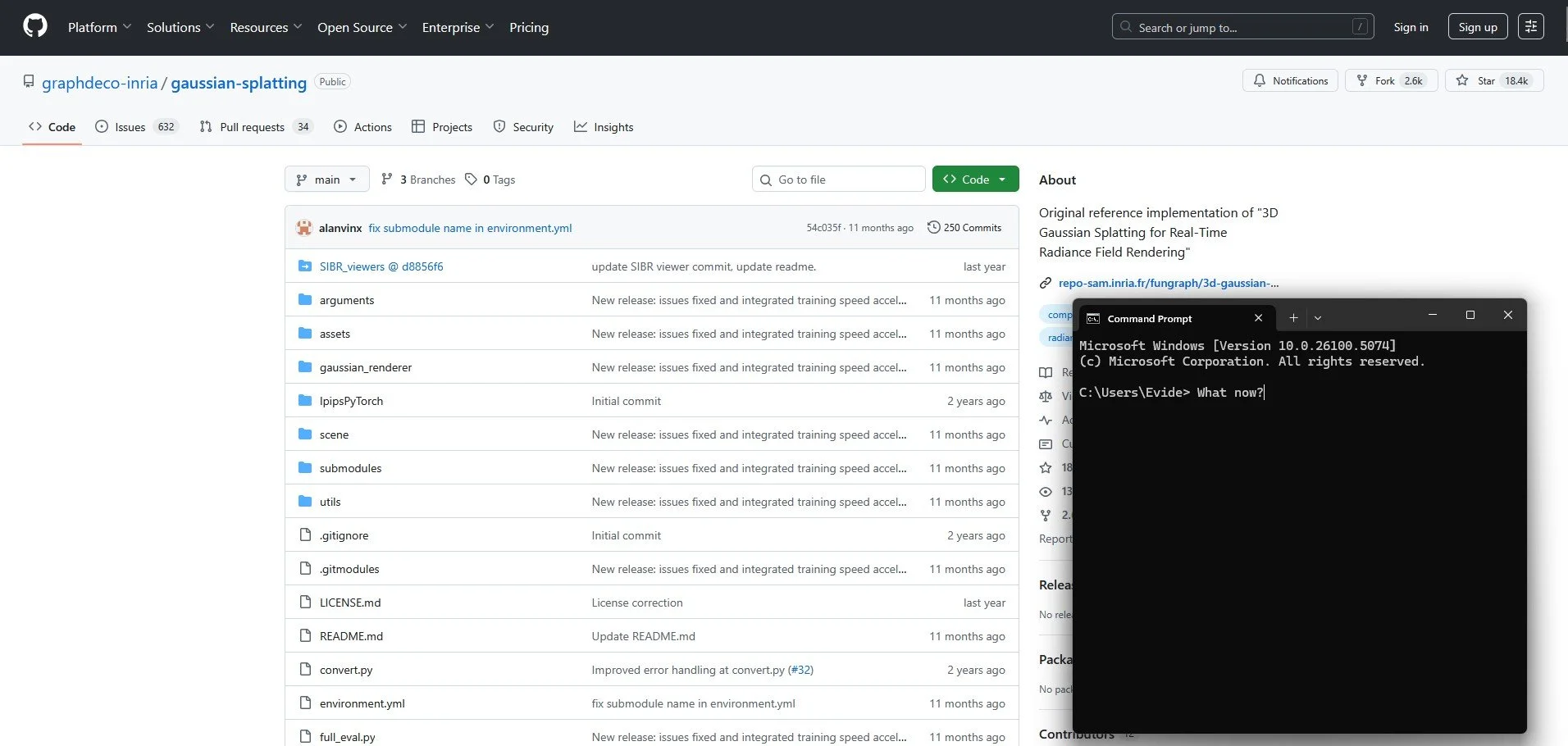1568x746 pixels.
Task: Open the environment.yml file icon
Action: pos(305,703)
